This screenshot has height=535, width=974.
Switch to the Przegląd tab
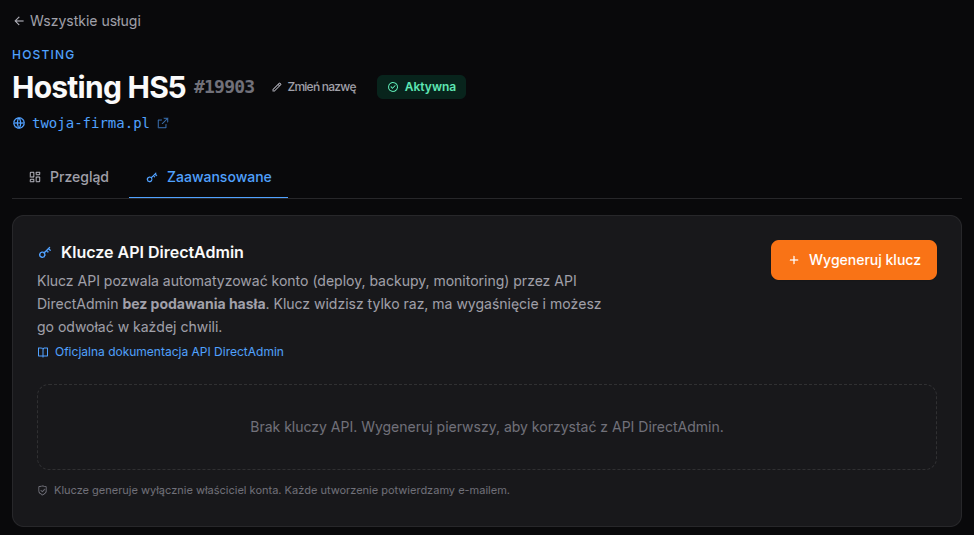[69, 177]
